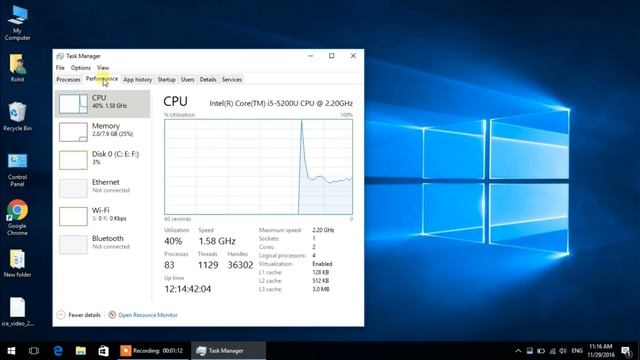Image resolution: width=640 pixels, height=360 pixels.
Task: Click the 12:14:42:04 up time value
Action: click(188, 289)
